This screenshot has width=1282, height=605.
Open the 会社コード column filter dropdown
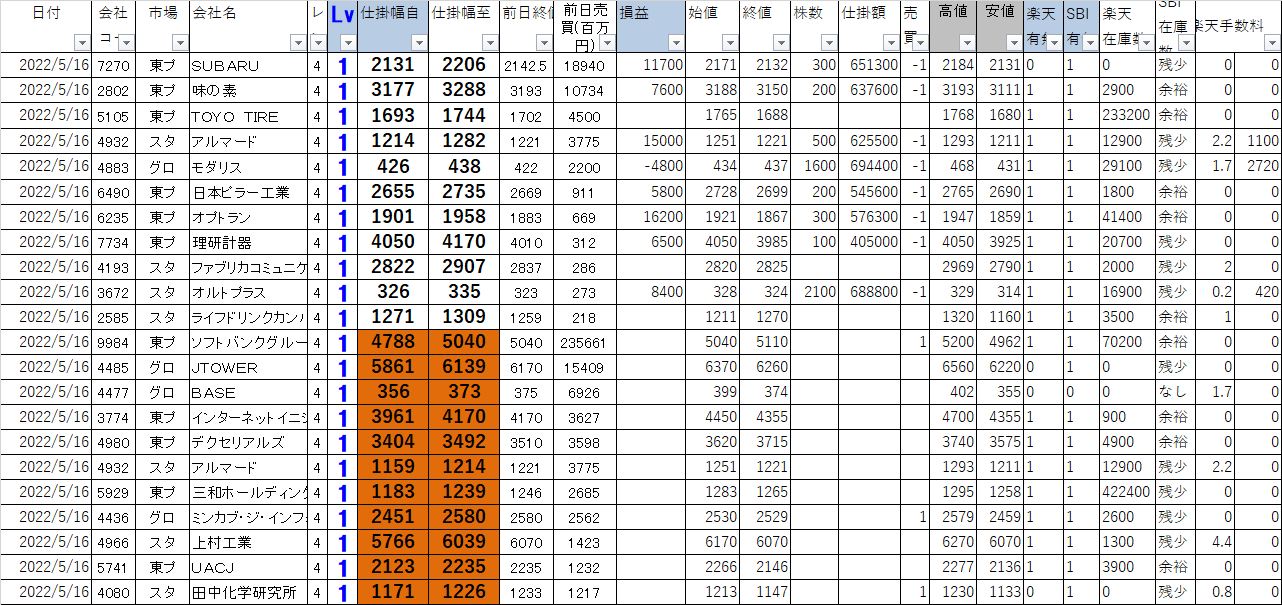click(125, 43)
